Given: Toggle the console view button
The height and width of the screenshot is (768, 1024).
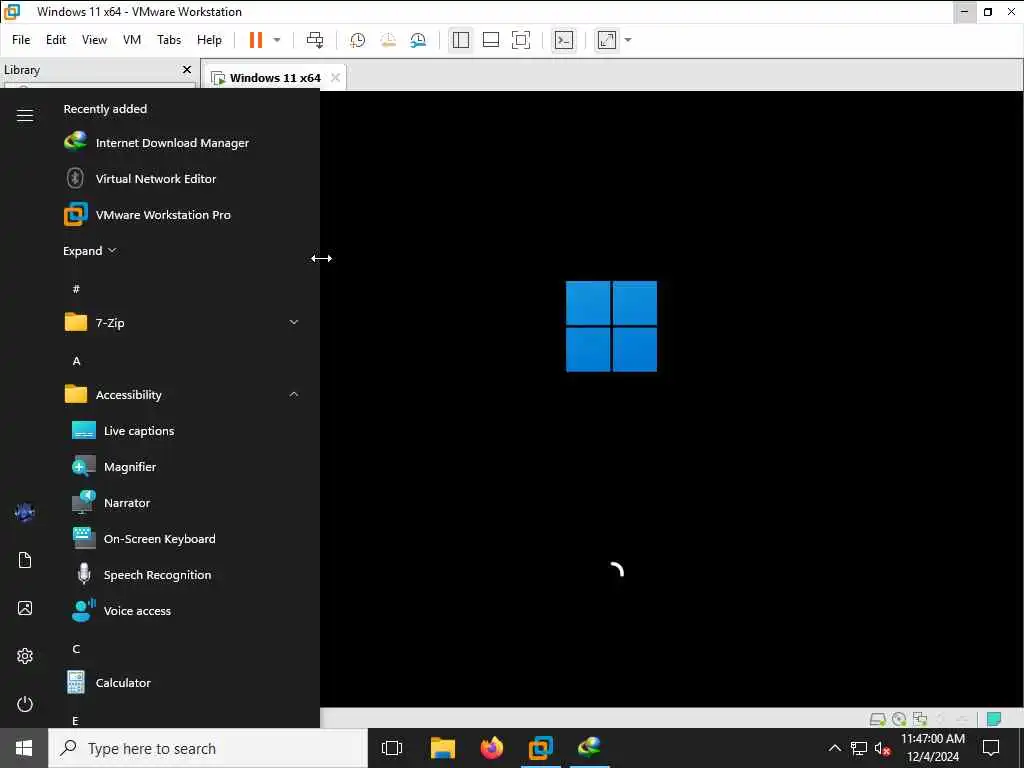Looking at the screenshot, I should (564, 40).
